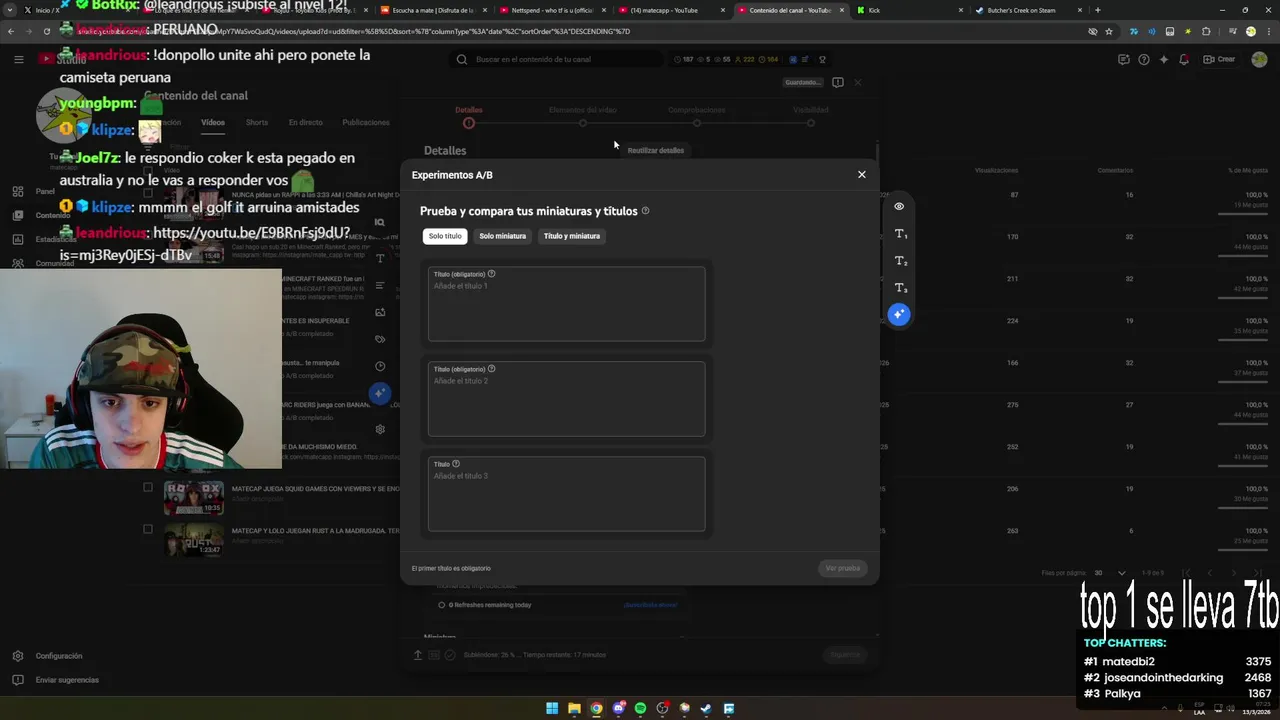Open the Studio hamburger menu

(x=18, y=59)
